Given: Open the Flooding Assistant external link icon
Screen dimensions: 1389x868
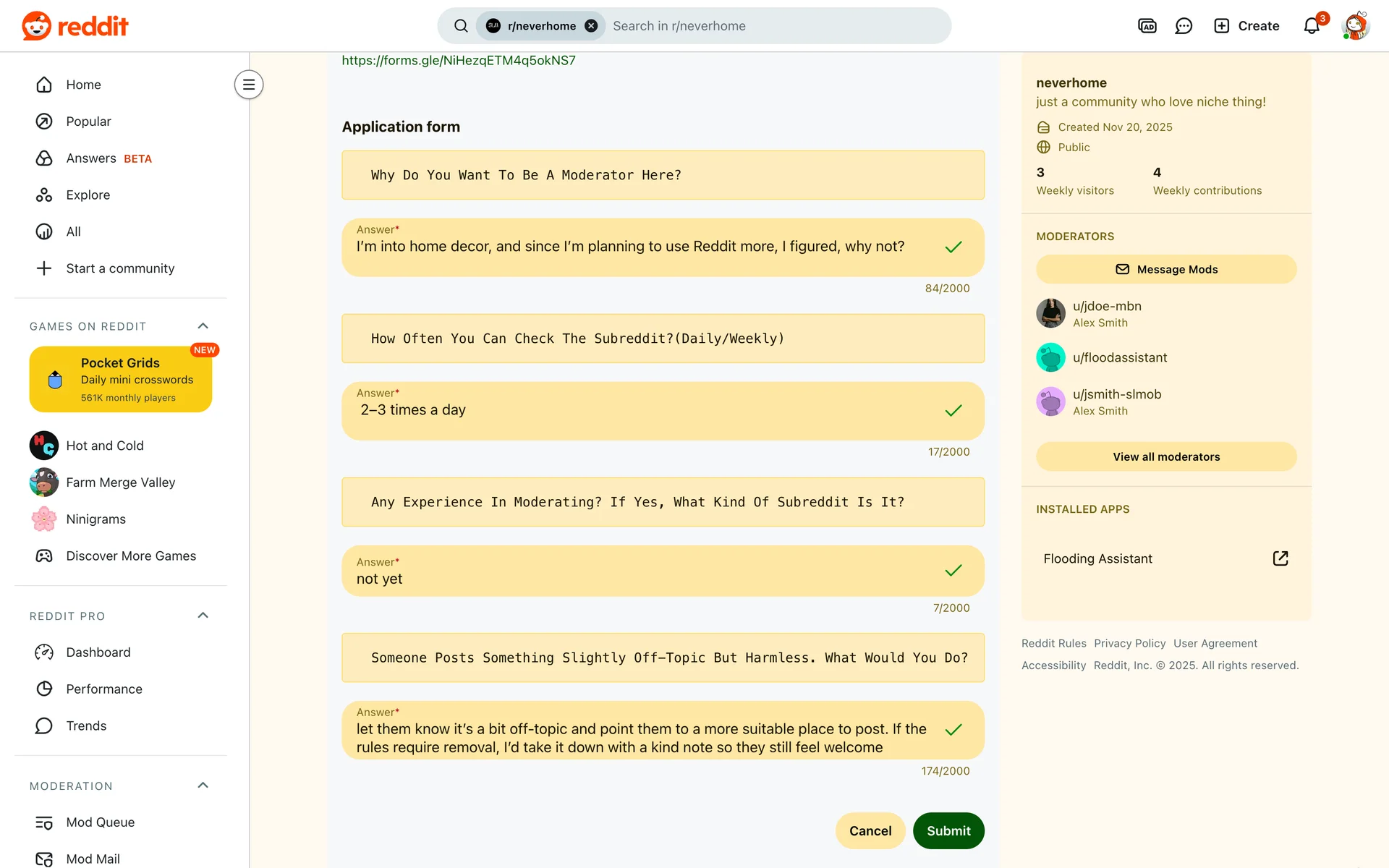Looking at the screenshot, I should tap(1280, 558).
